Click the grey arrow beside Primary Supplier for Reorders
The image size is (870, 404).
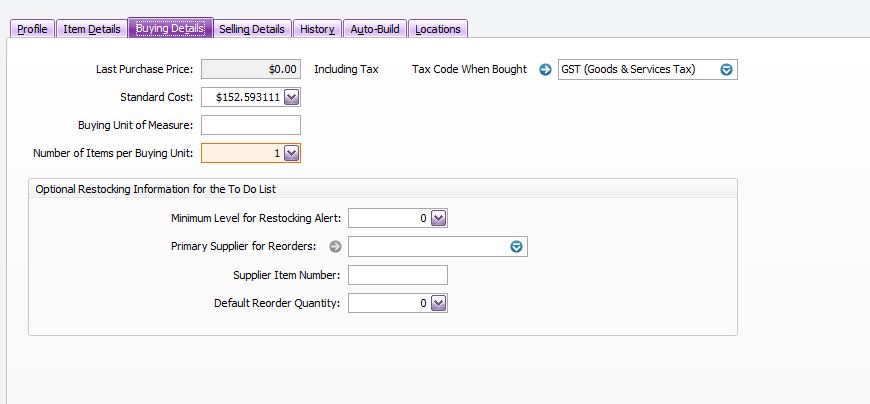click(335, 247)
